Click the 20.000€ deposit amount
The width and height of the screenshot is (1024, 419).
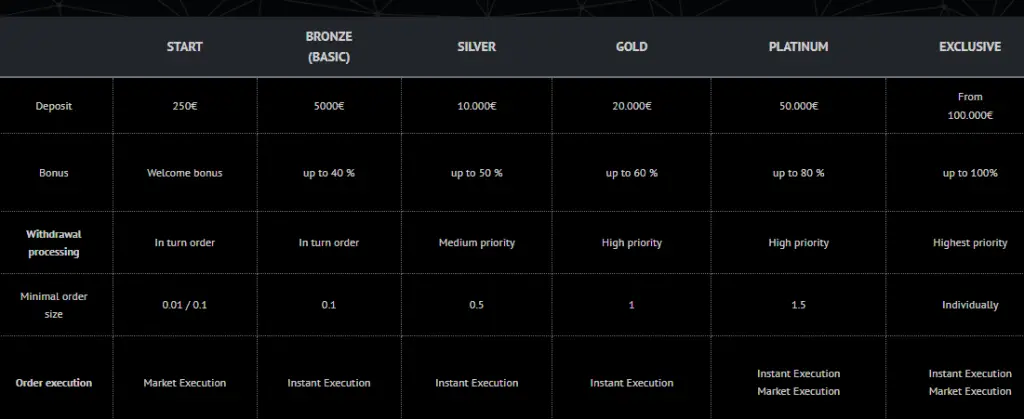click(631, 105)
